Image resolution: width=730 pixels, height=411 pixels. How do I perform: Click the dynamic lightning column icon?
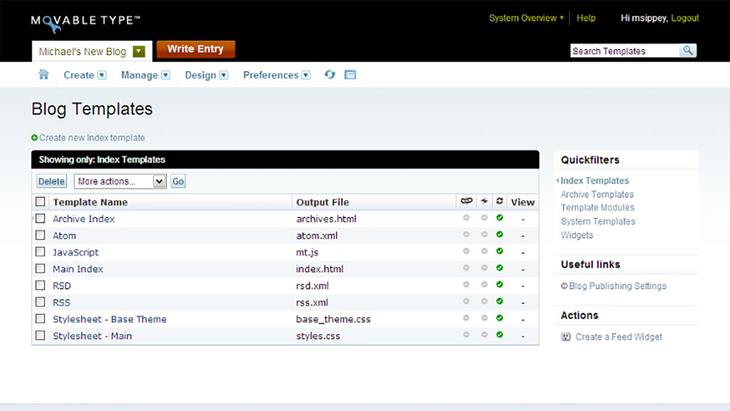pos(484,201)
